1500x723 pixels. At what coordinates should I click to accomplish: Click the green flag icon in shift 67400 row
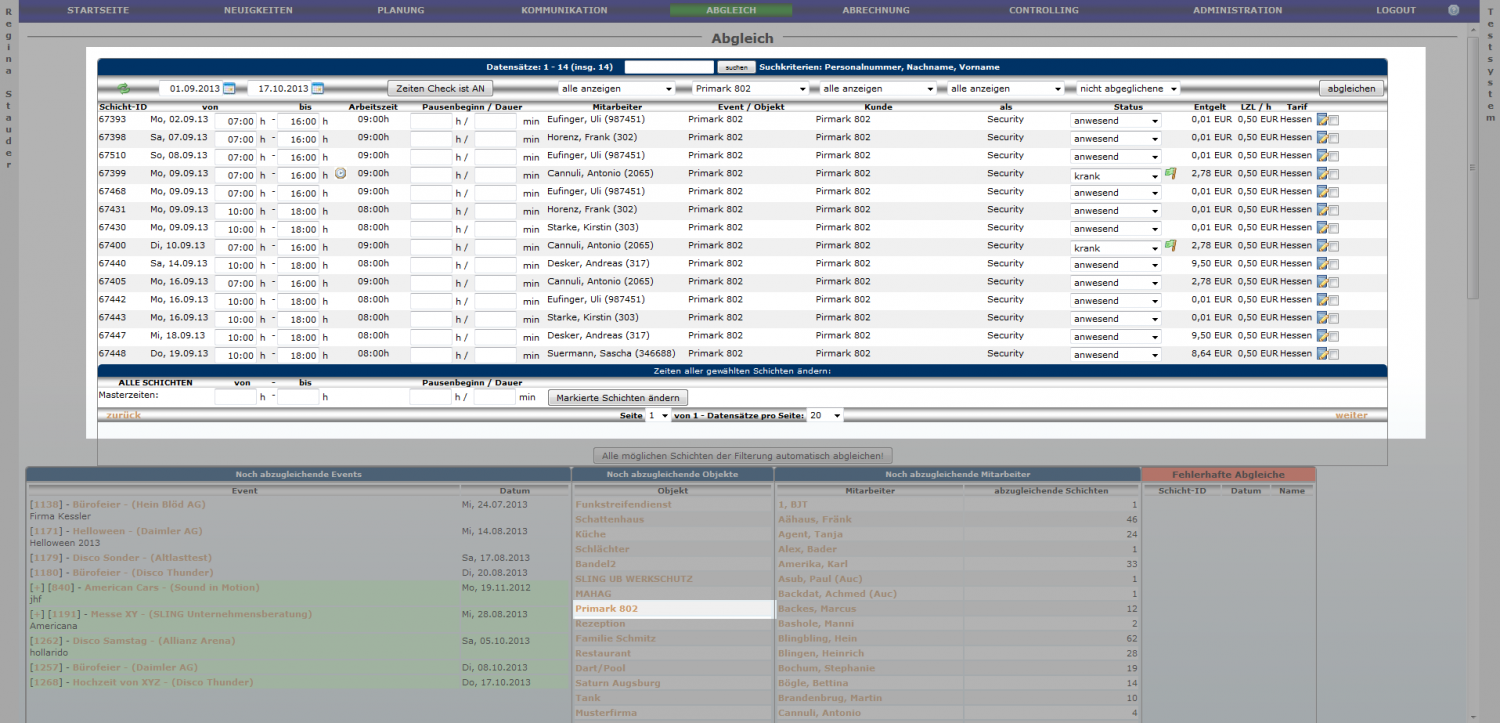[1170, 246]
